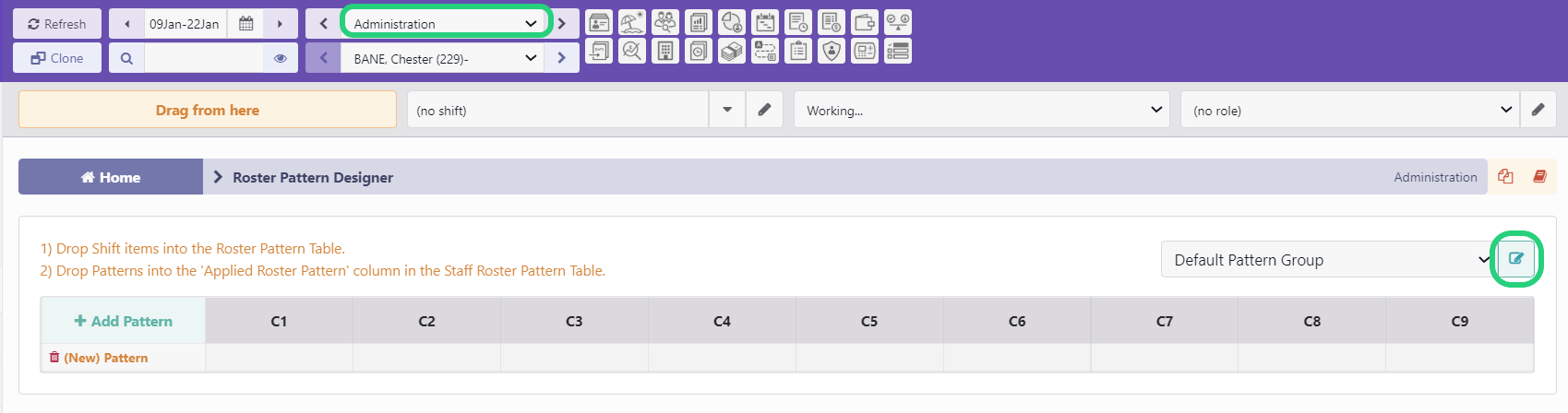Select next department after Administration
This screenshot has height=413, width=1568.
click(561, 24)
